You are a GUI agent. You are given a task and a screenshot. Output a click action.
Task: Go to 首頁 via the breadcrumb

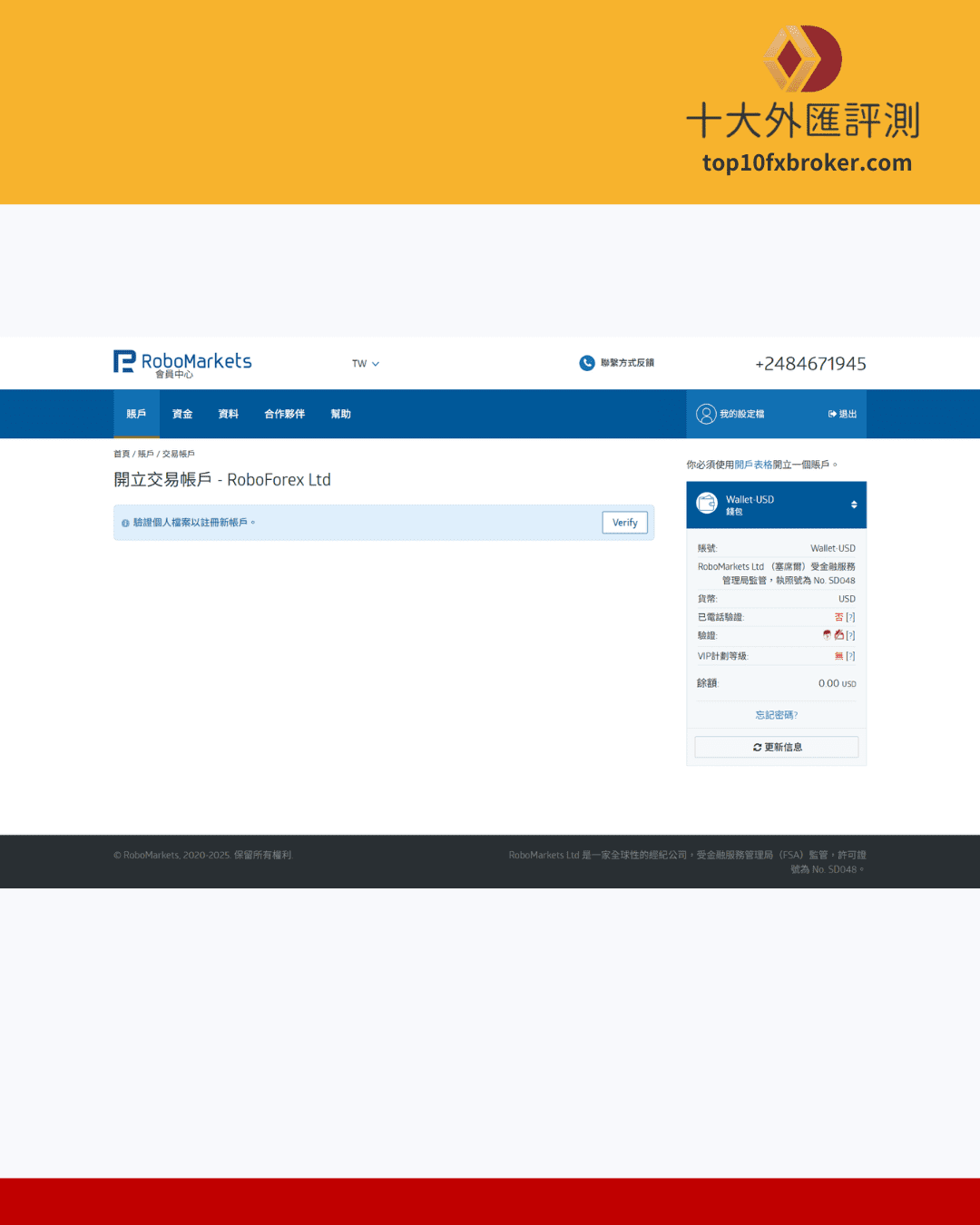point(122,454)
